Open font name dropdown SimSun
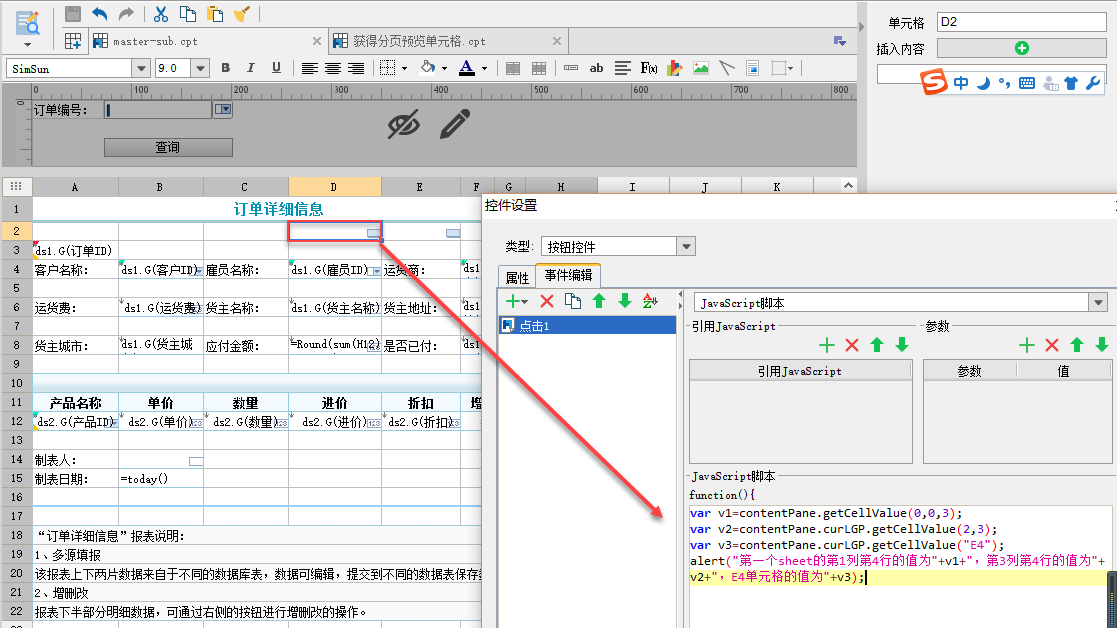1117x628 pixels. [x=141, y=68]
